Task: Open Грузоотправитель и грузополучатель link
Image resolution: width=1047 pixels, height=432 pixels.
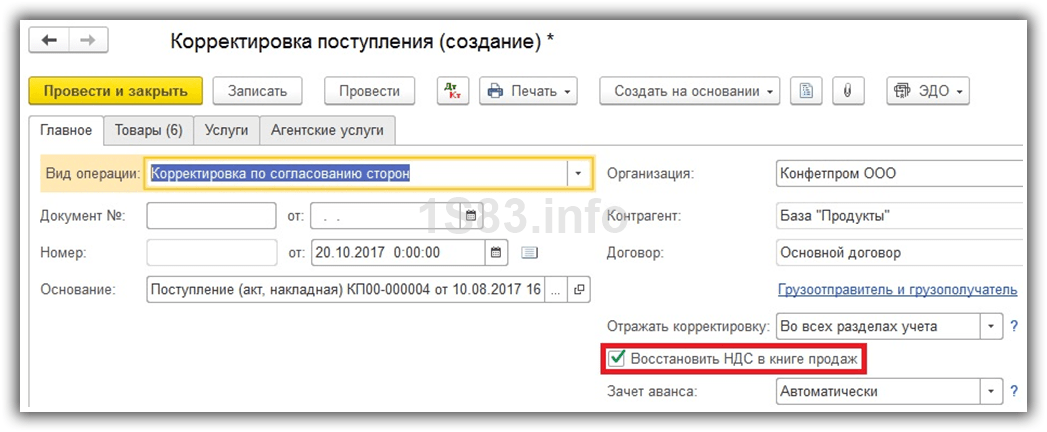Action: tap(897, 290)
